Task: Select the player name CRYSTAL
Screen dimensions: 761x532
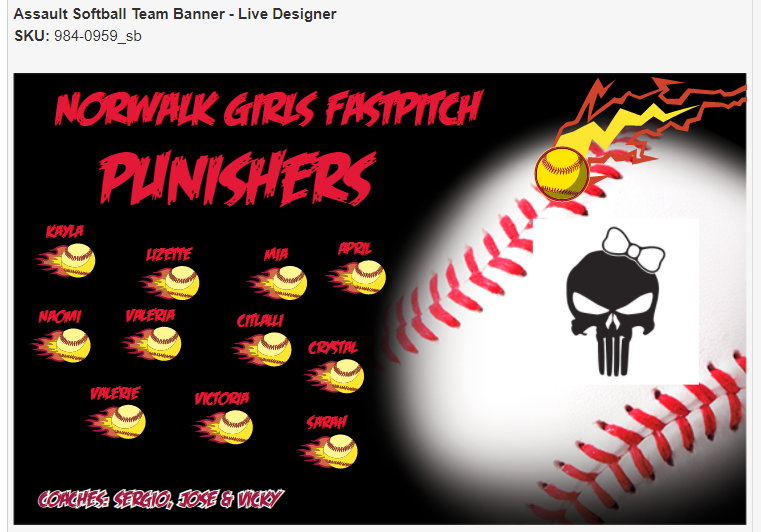Action: (333, 348)
